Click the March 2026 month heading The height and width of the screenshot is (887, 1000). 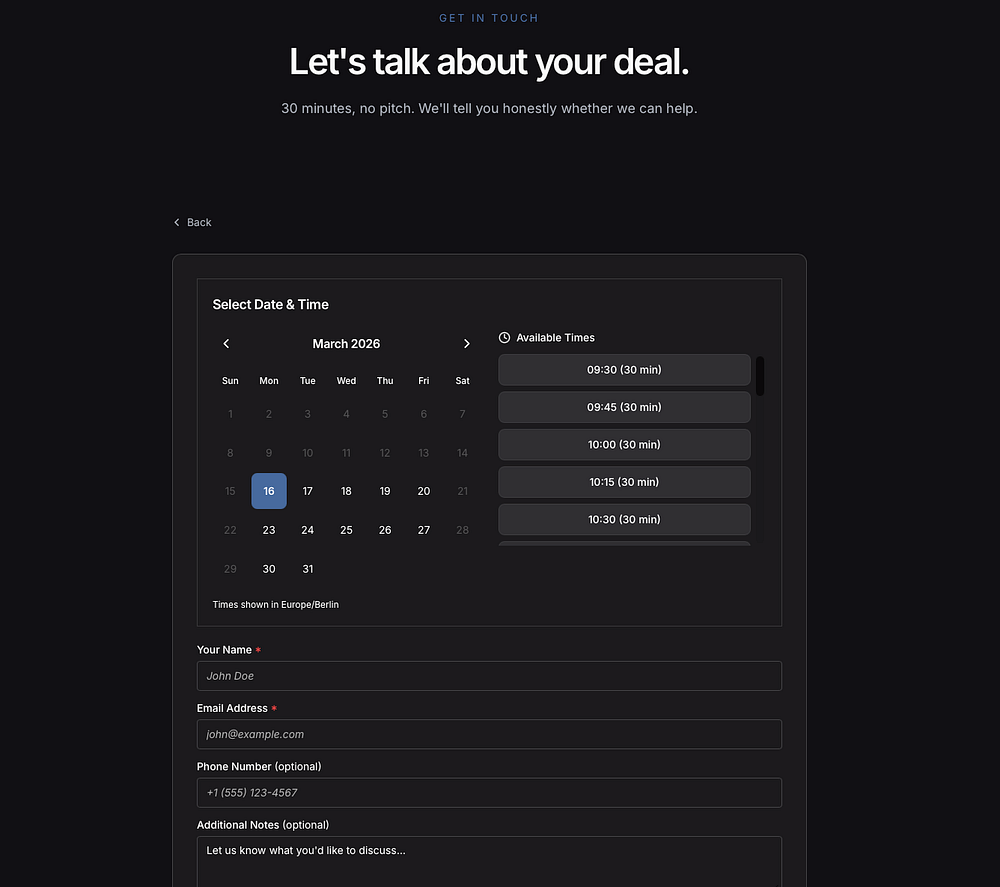pos(346,344)
